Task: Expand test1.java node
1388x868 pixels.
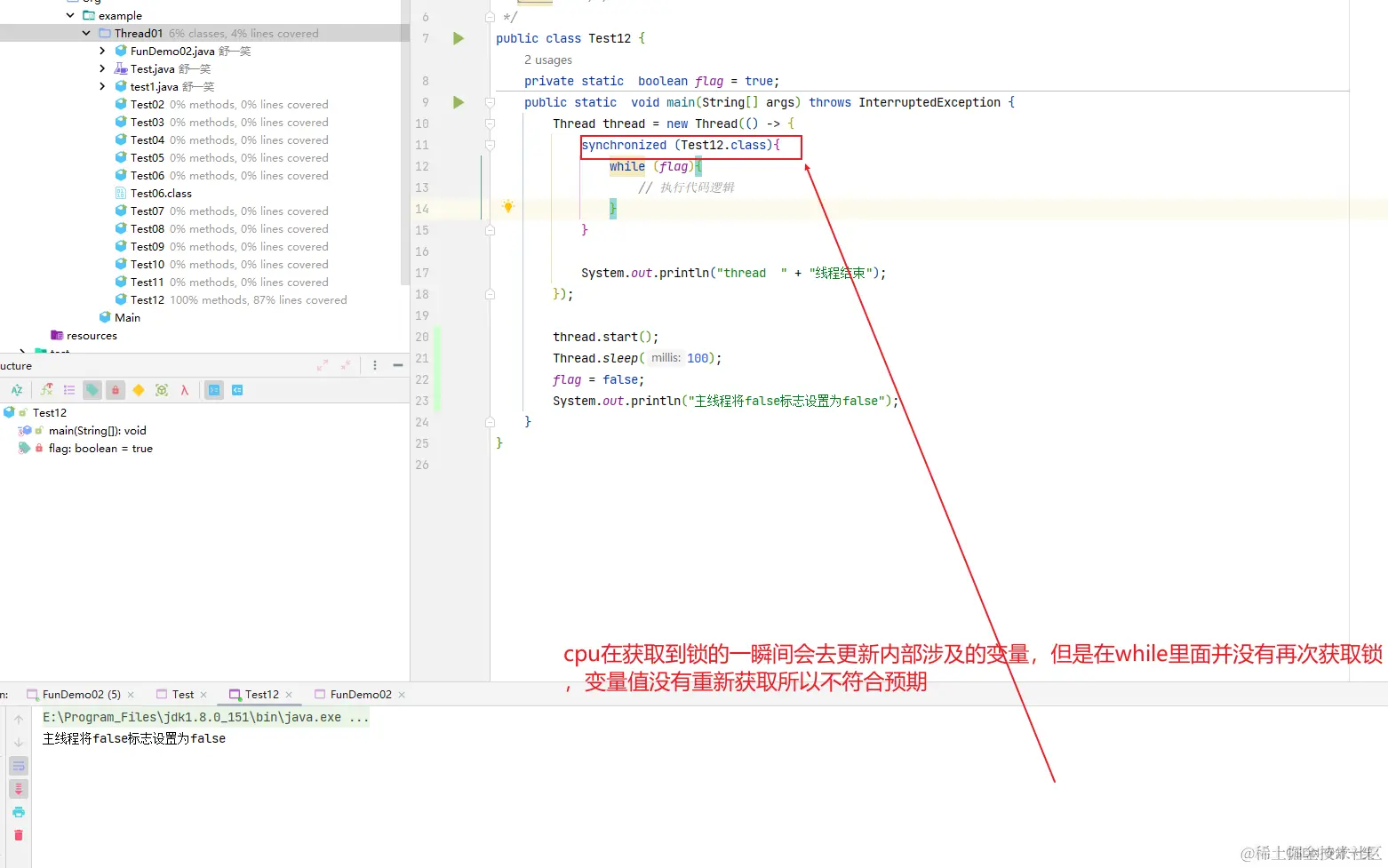Action: pos(102,86)
